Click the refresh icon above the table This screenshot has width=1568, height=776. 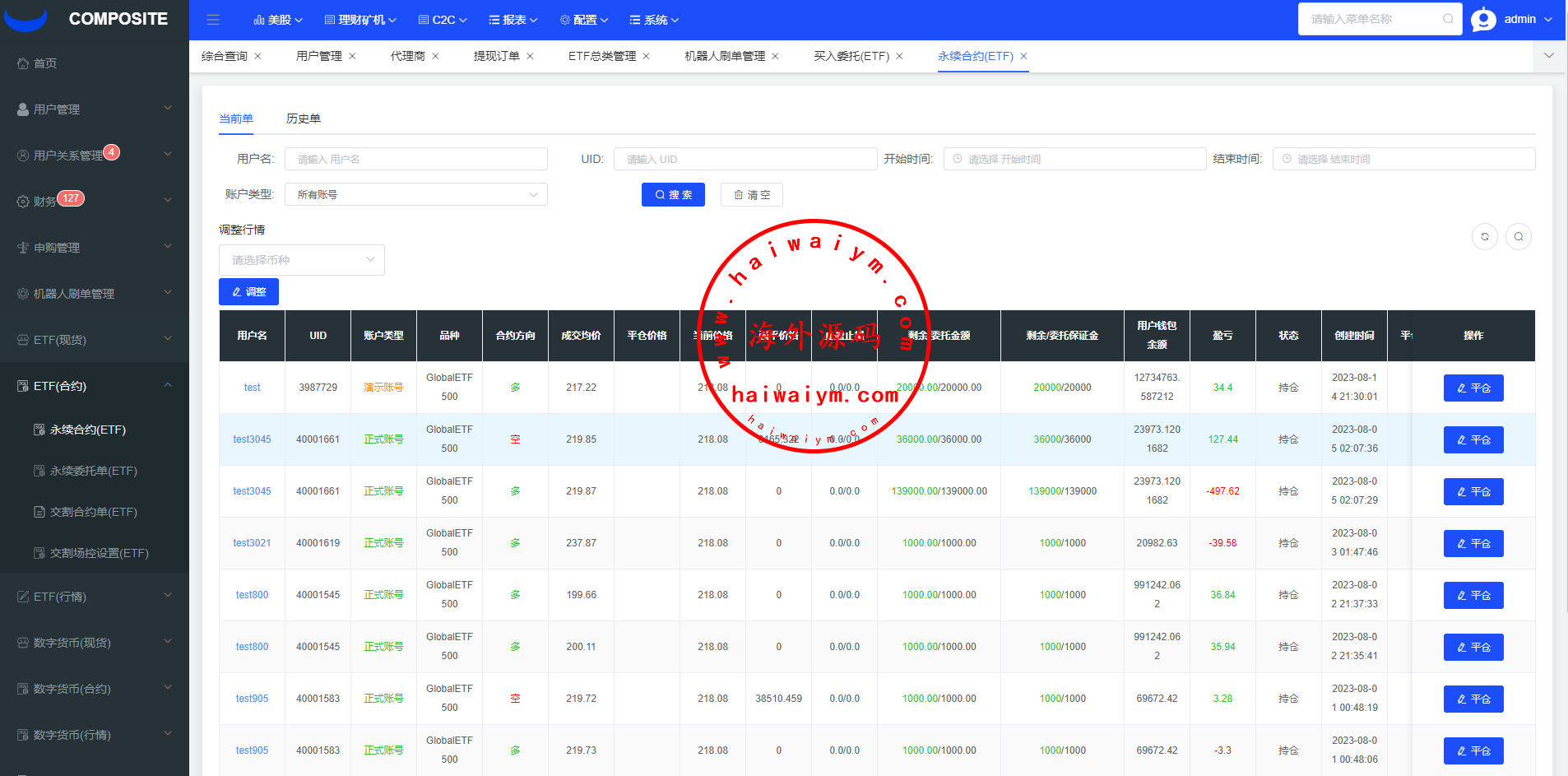[x=1484, y=237]
